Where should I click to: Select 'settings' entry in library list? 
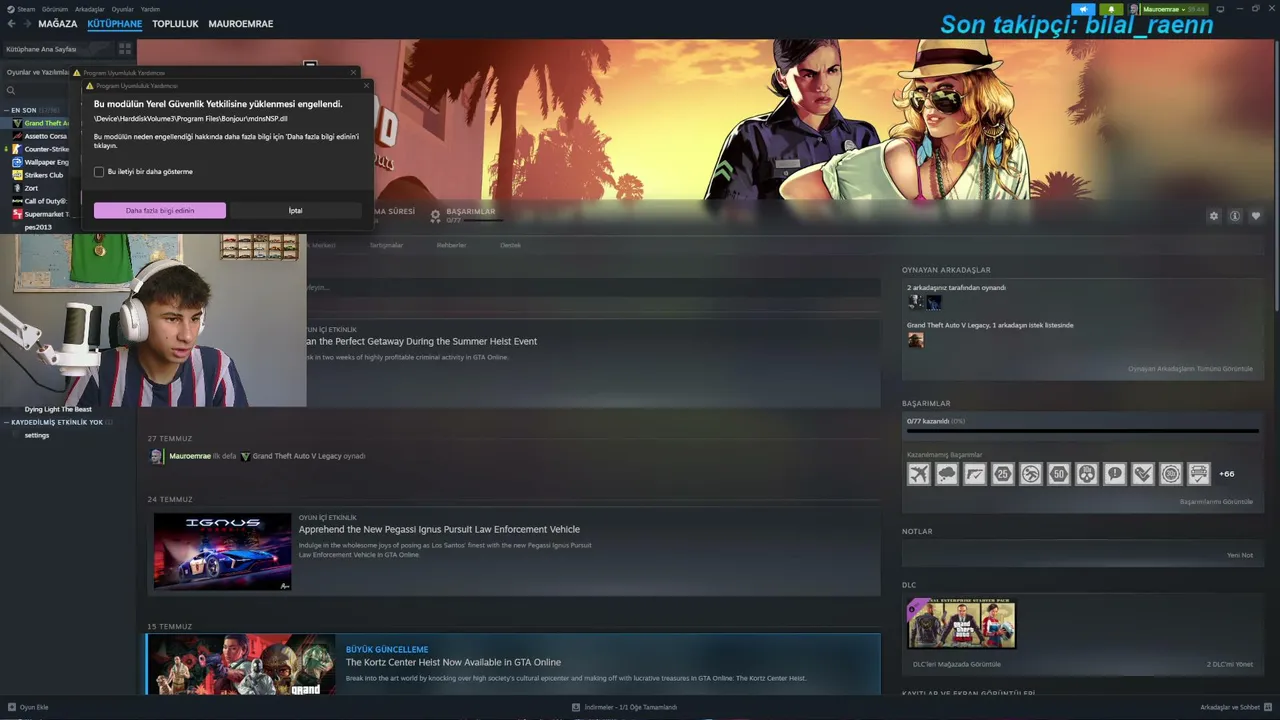pyautogui.click(x=37, y=435)
